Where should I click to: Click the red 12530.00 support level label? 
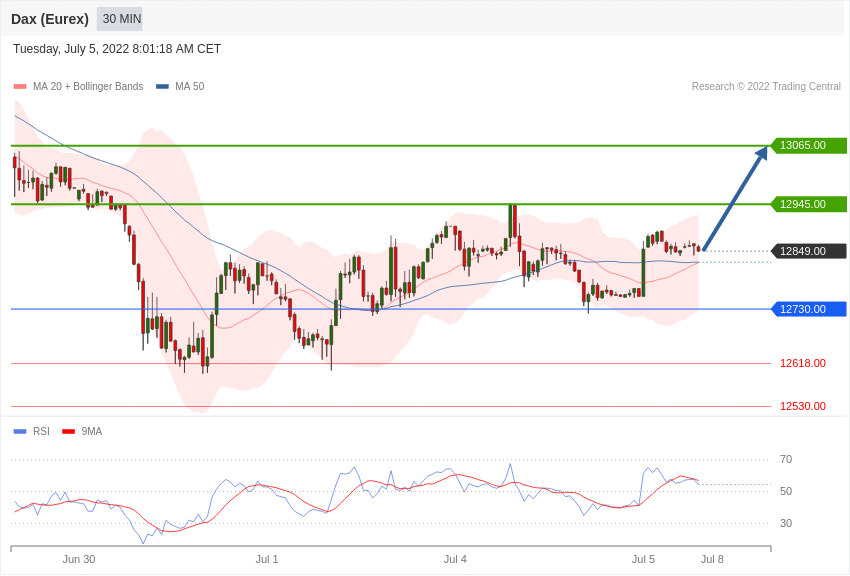pos(802,406)
